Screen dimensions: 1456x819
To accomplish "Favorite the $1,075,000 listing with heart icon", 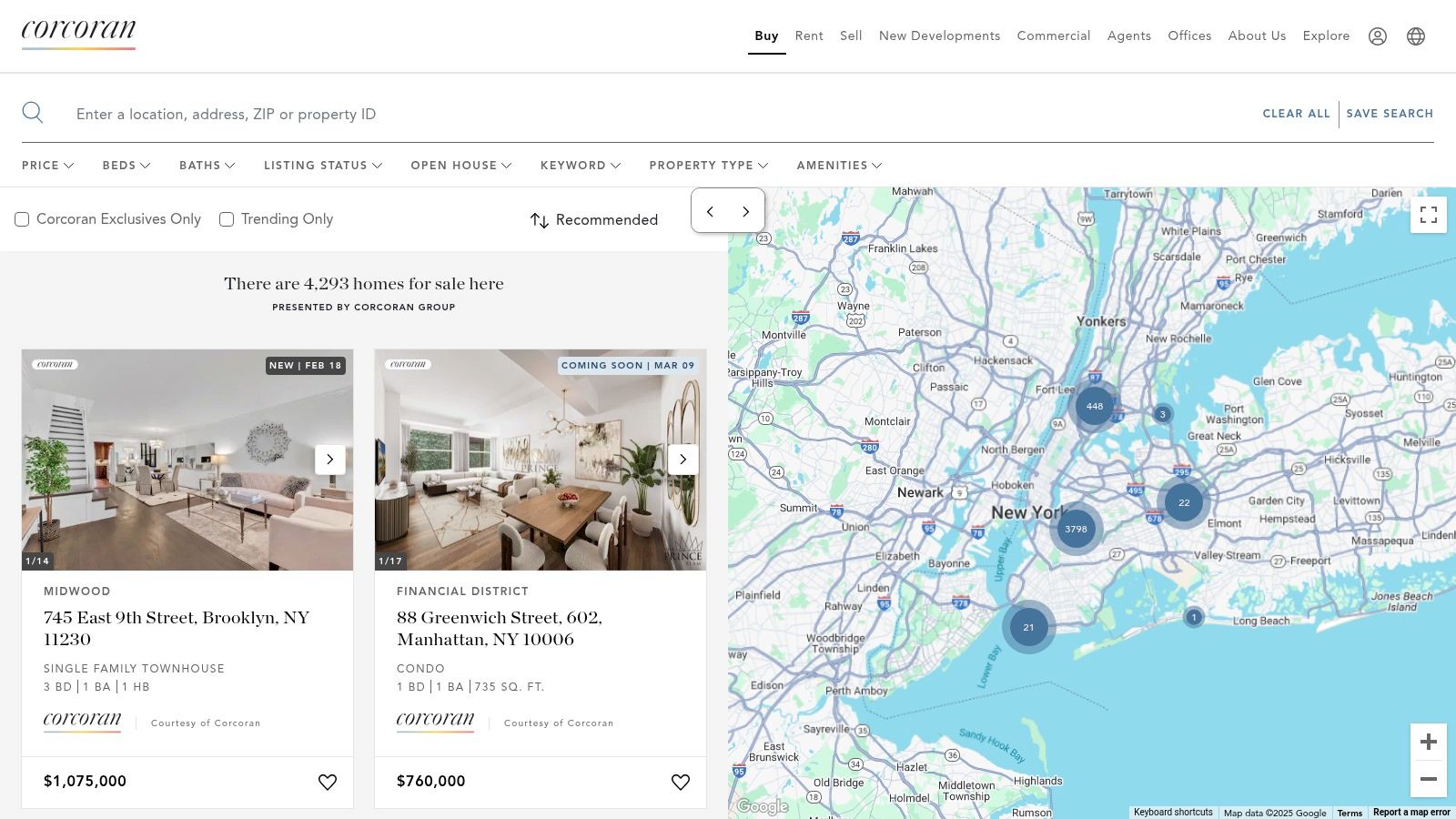I will (328, 782).
